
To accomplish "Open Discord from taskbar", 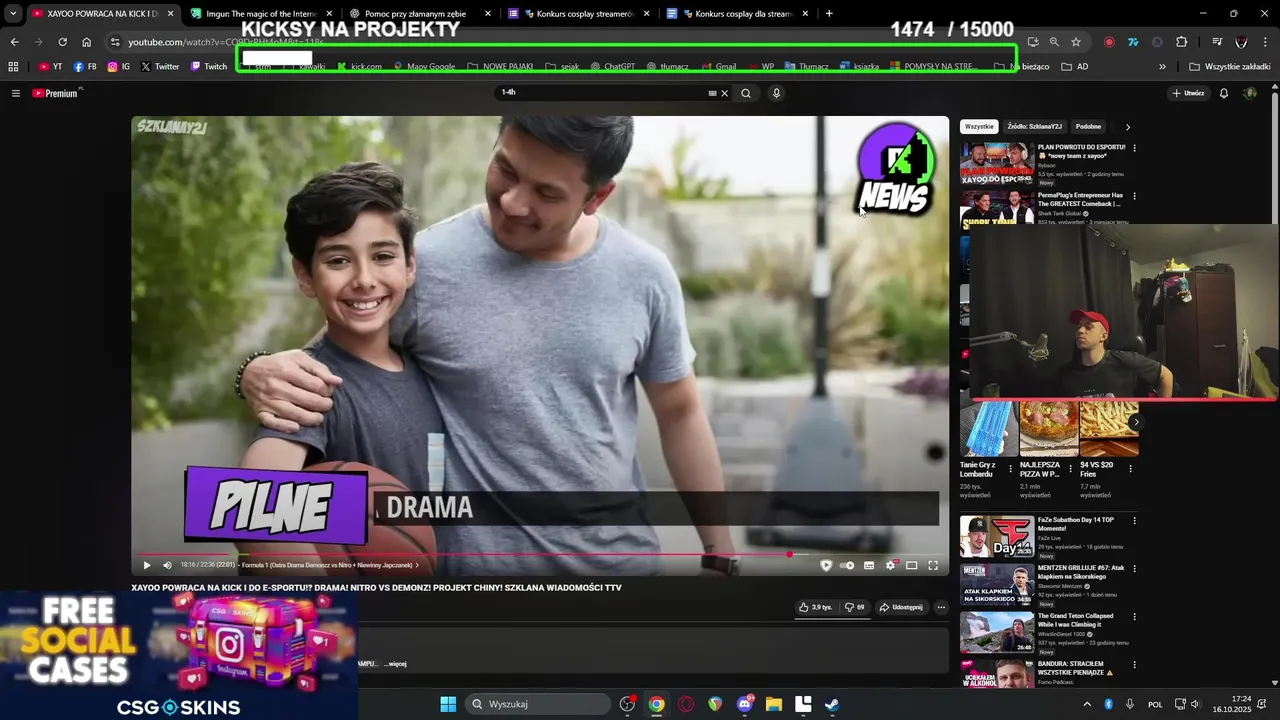I will [x=745, y=704].
